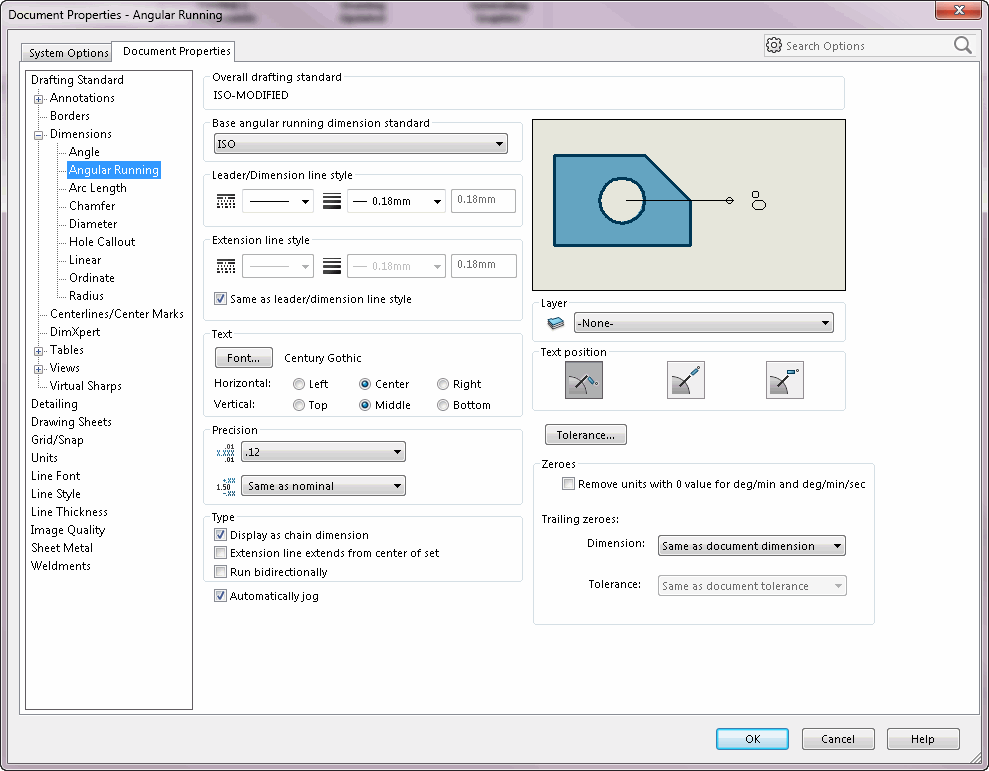Screen dimensions: 989x771
Task: Click leader line custom thickness field
Action: (x=483, y=201)
